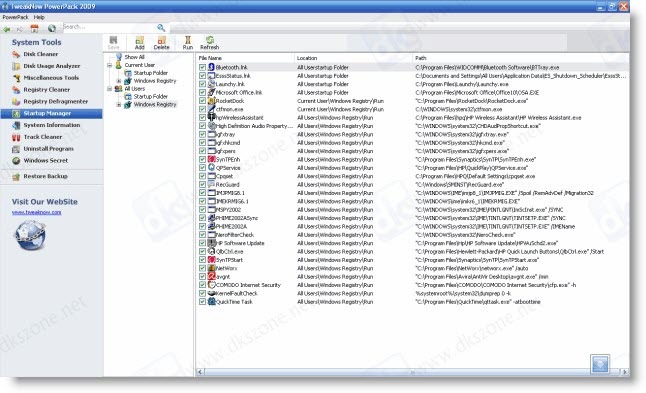Click the Add toolbar icon
The image size is (646, 393).
click(140, 43)
